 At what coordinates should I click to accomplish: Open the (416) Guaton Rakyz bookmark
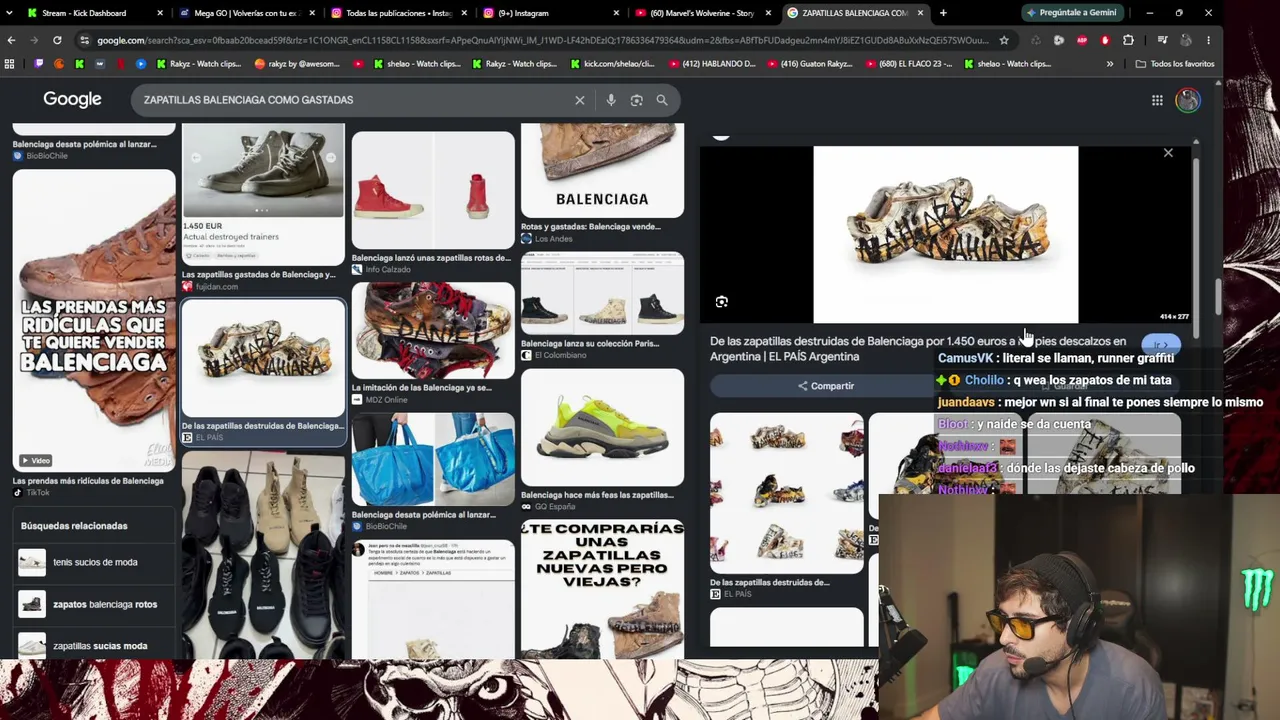click(x=810, y=64)
